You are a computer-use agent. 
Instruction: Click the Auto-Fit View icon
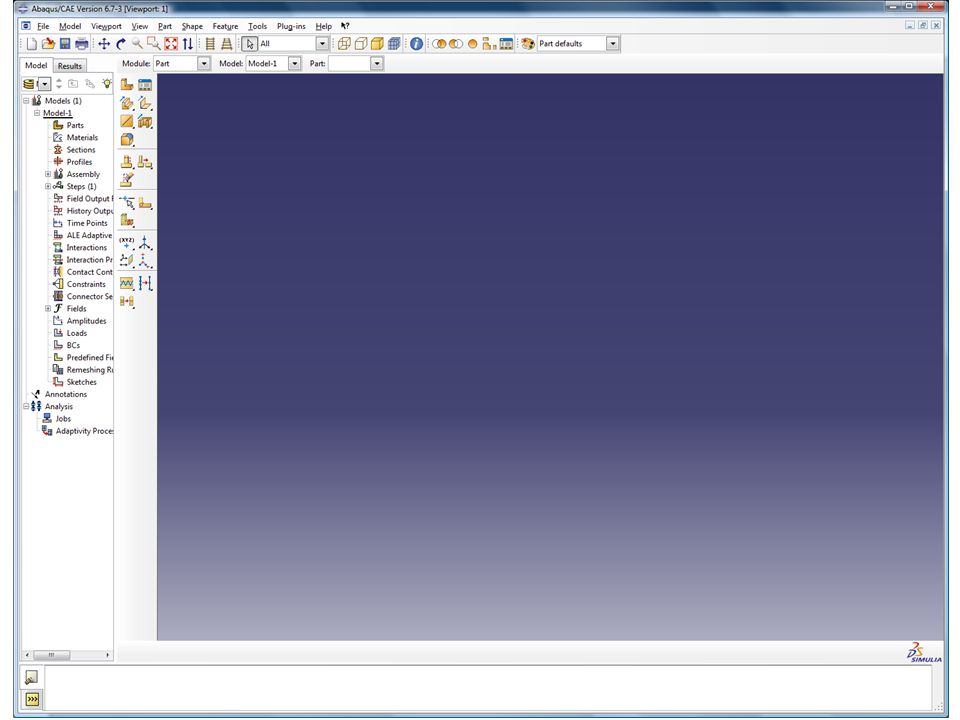171,44
